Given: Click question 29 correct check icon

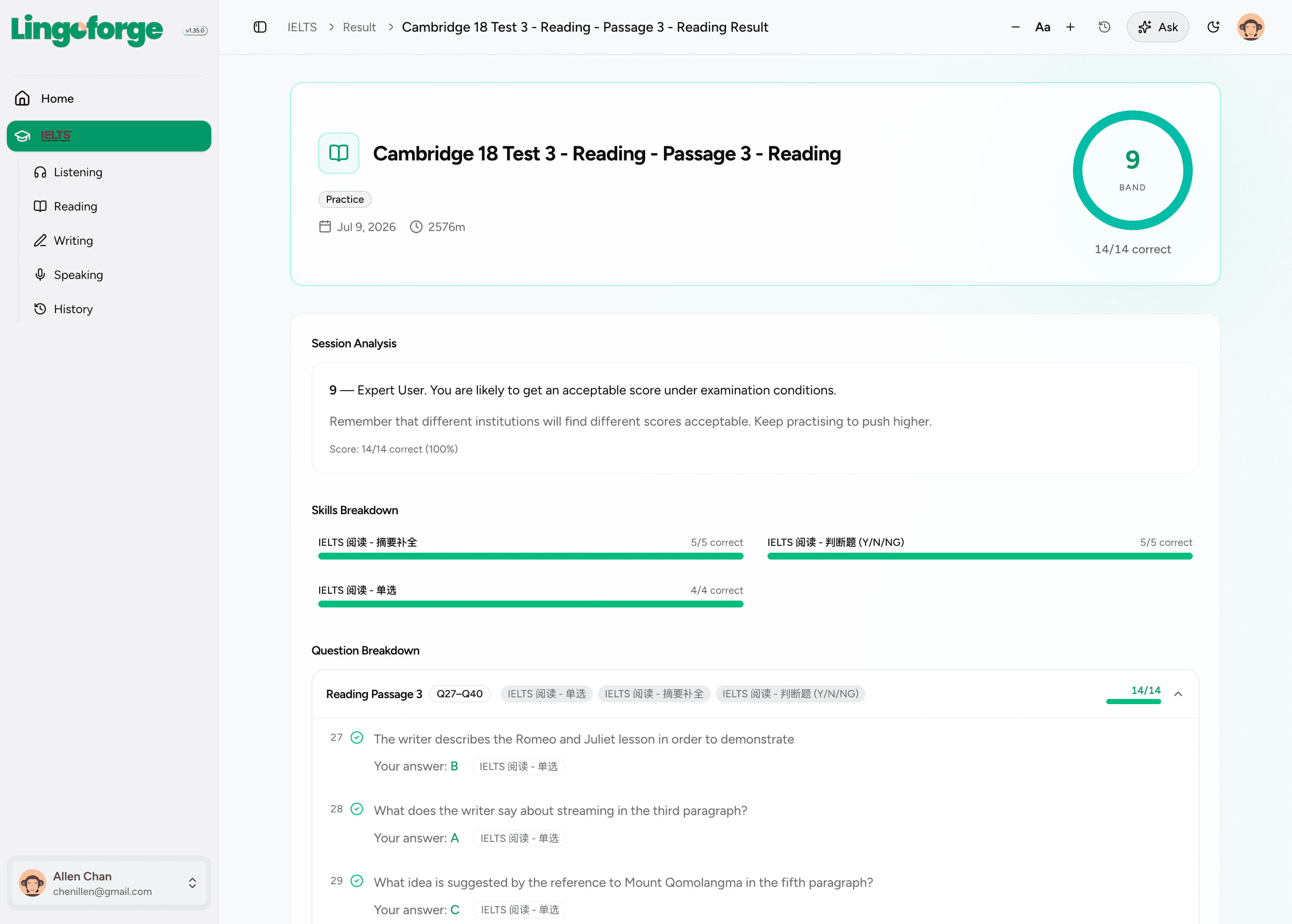Looking at the screenshot, I should pyautogui.click(x=357, y=881).
